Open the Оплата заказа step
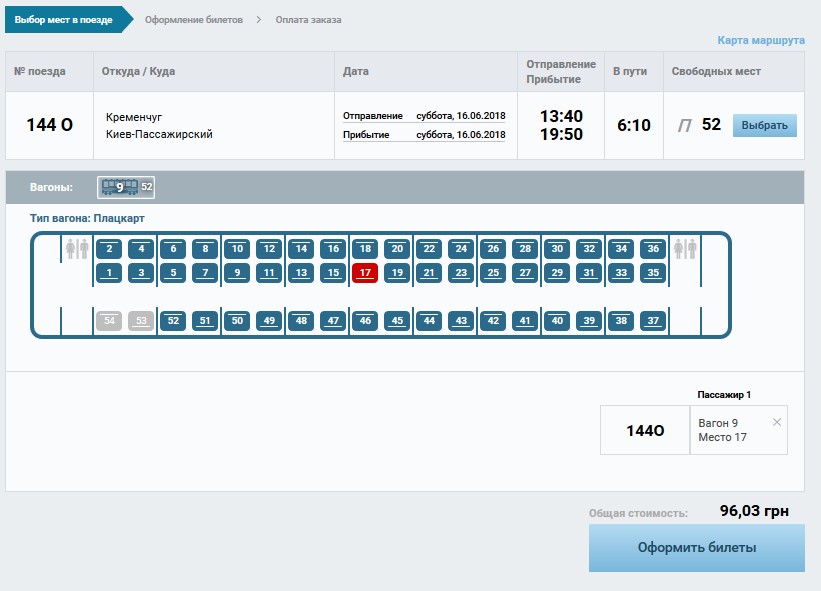The image size is (821, 591). 308,20
